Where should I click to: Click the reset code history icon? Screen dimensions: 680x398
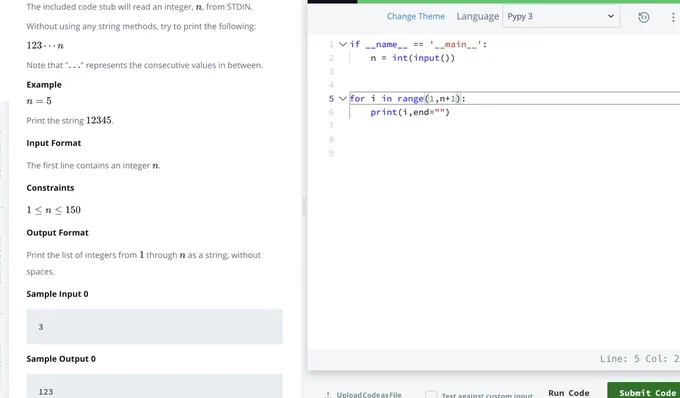(644, 17)
